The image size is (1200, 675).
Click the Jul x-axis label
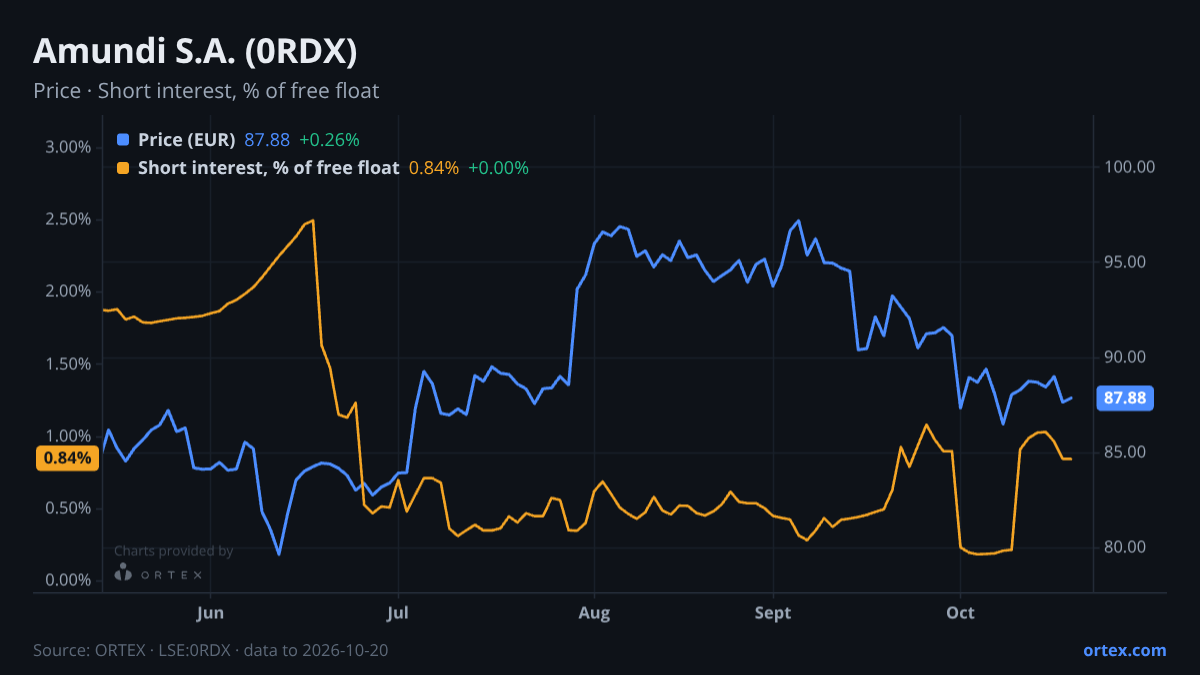point(398,612)
